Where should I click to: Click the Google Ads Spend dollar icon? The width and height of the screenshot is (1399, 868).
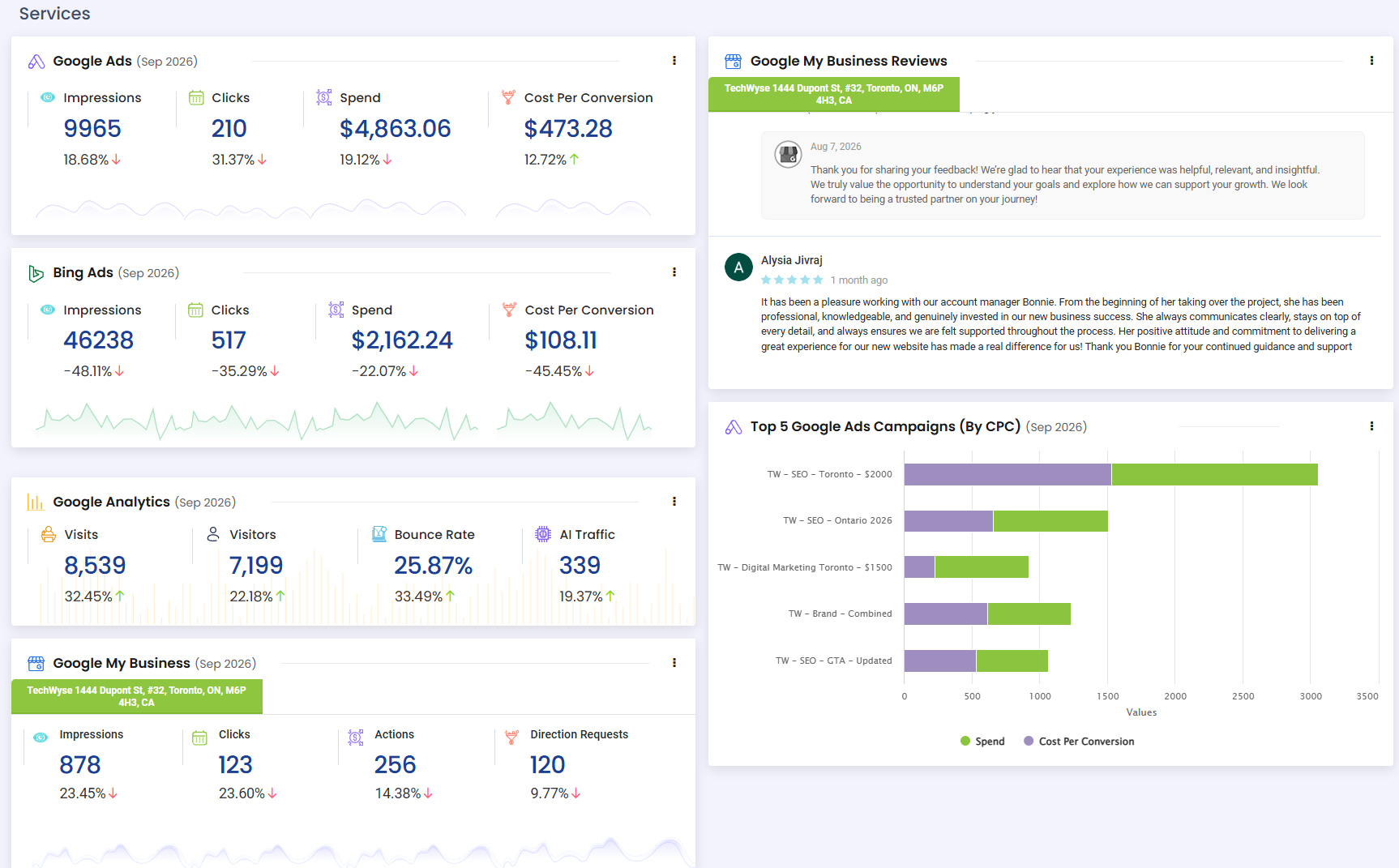[324, 97]
